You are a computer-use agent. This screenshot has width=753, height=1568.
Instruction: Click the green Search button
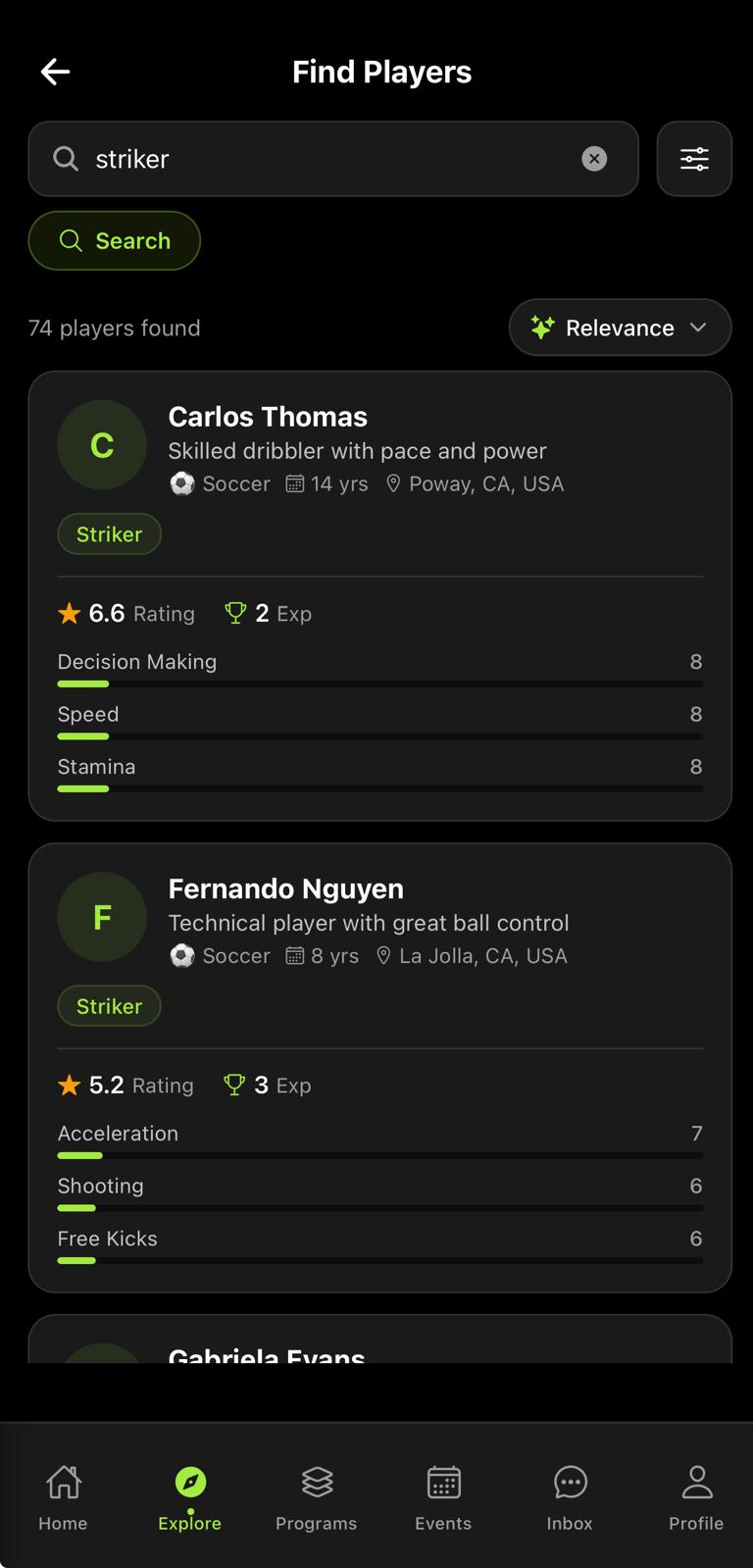(x=115, y=240)
